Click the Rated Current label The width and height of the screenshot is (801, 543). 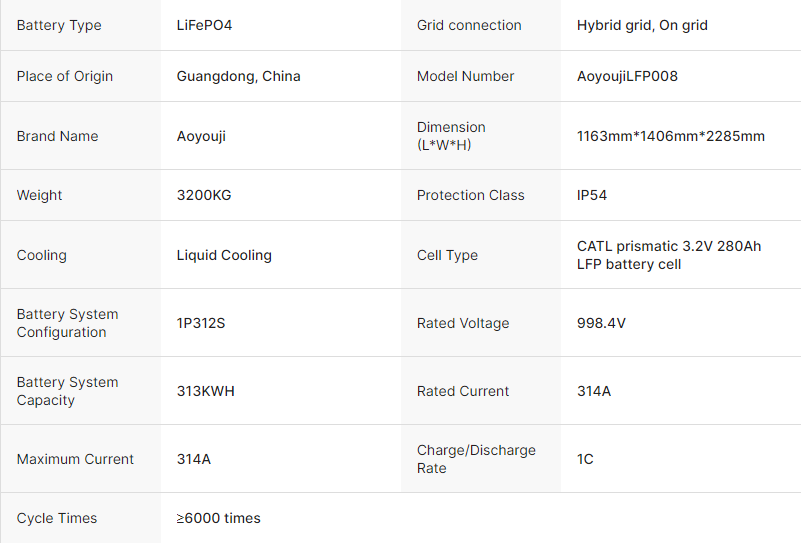[463, 391]
